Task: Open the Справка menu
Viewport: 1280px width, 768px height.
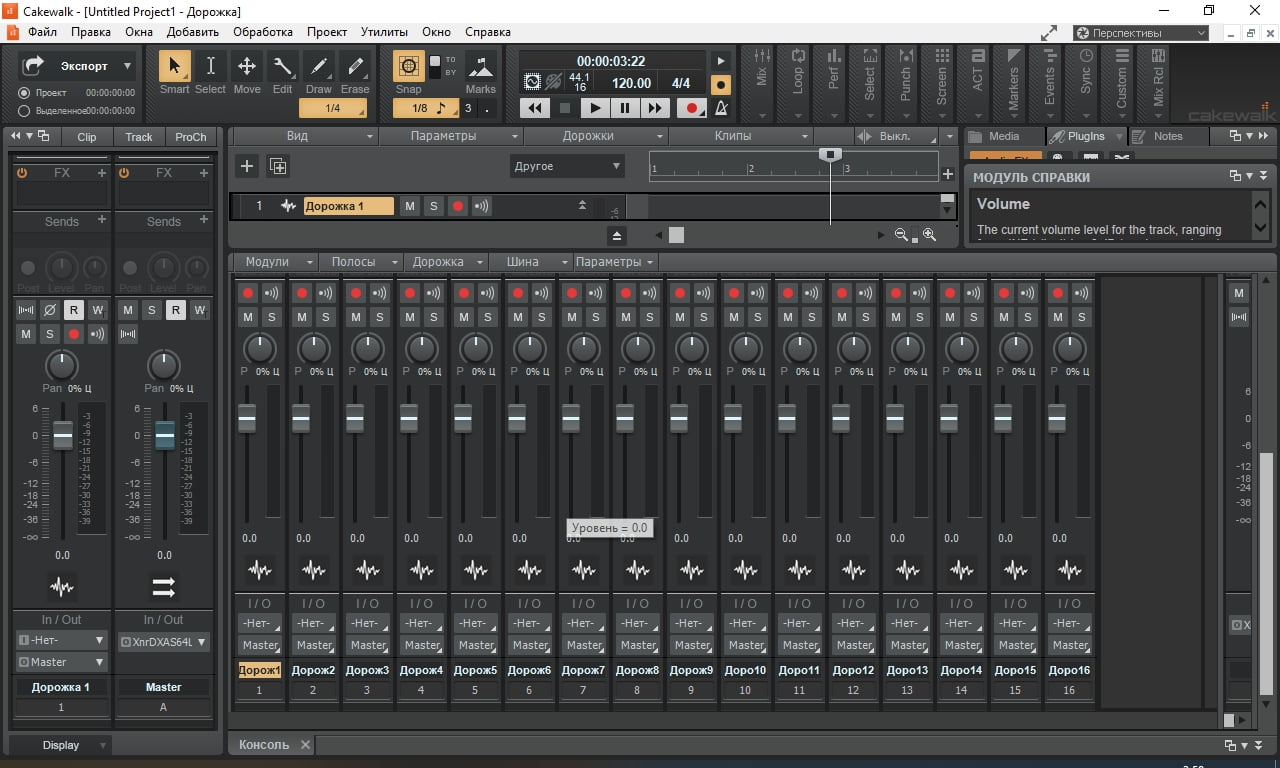Action: (488, 32)
